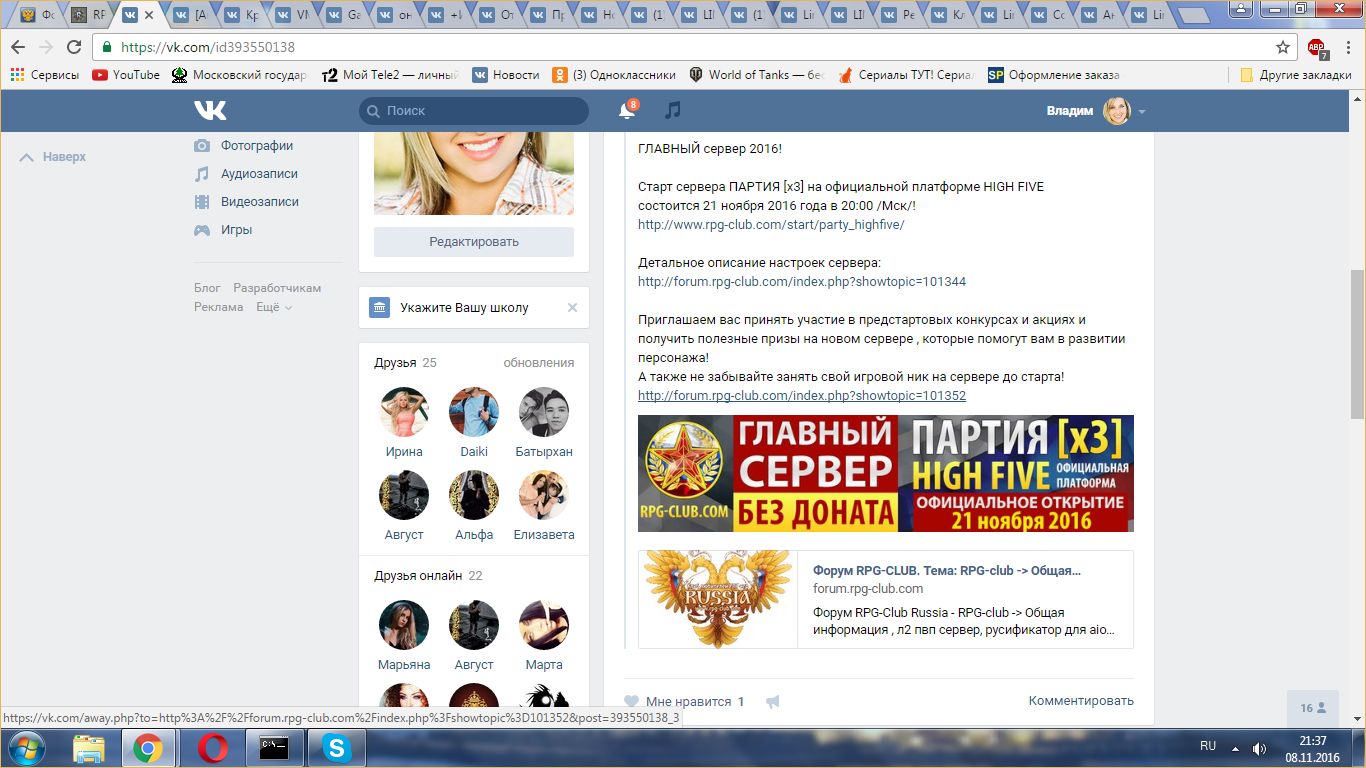
Task: Open the music note player icon
Action: click(x=673, y=110)
